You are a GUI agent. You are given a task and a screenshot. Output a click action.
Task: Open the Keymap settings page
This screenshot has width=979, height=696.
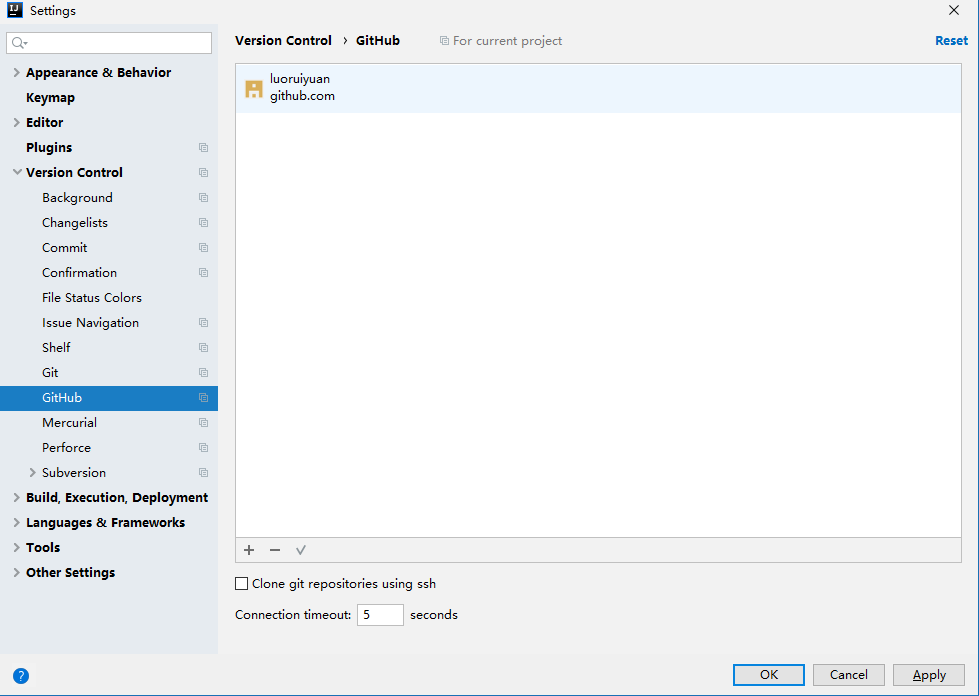coord(51,98)
